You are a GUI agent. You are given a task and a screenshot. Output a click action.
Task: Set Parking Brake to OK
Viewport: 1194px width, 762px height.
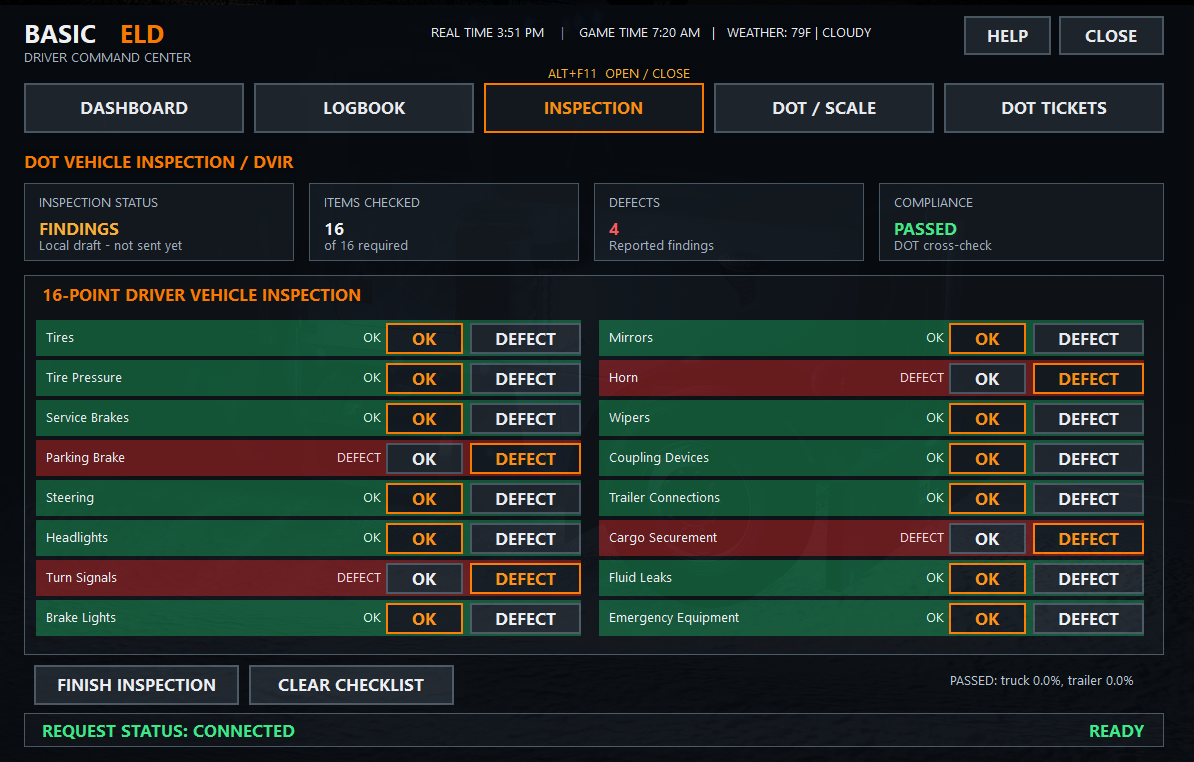click(424, 458)
